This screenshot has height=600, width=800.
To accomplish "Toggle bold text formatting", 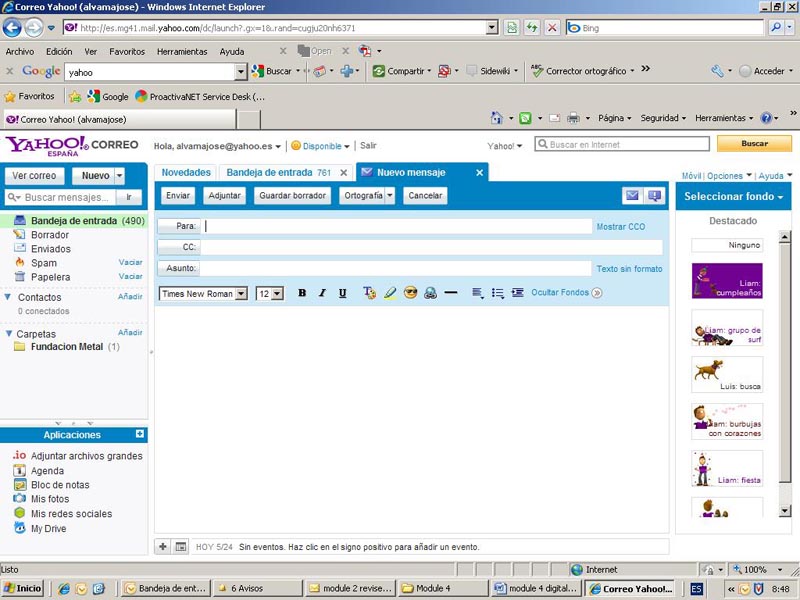I will [x=302, y=293].
